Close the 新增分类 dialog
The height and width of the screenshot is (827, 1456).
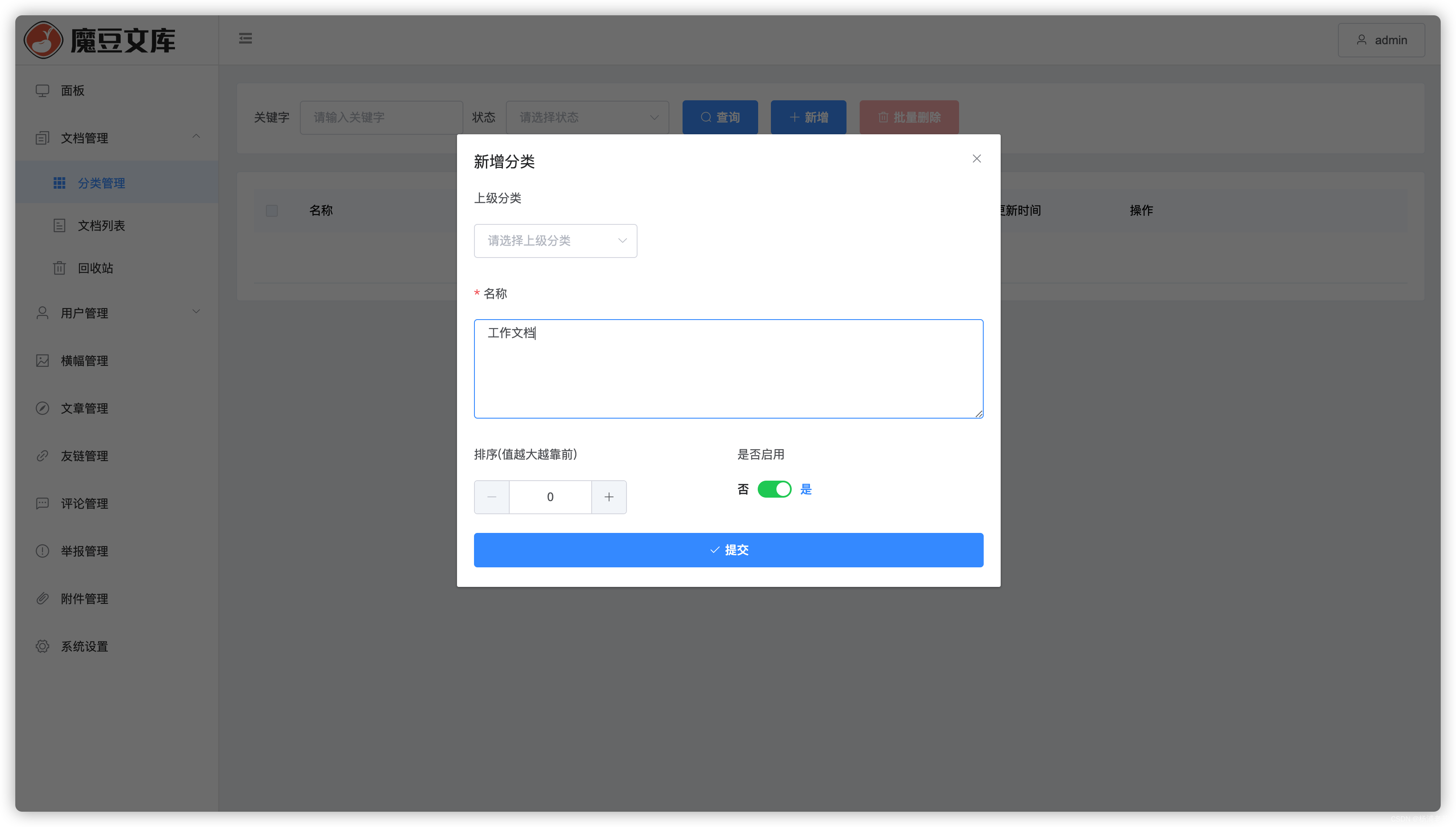point(976,159)
